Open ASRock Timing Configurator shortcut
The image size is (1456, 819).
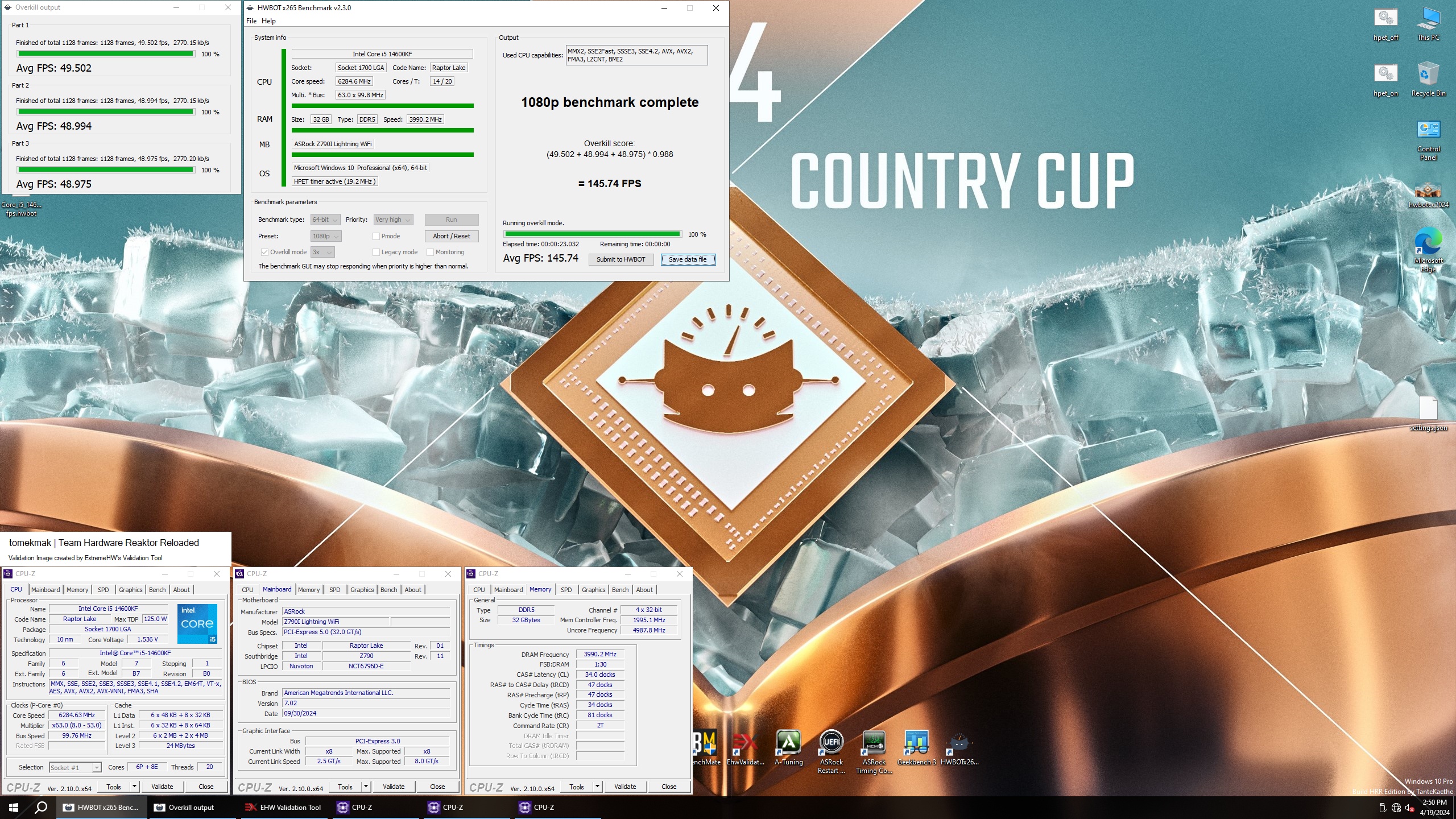[874, 751]
